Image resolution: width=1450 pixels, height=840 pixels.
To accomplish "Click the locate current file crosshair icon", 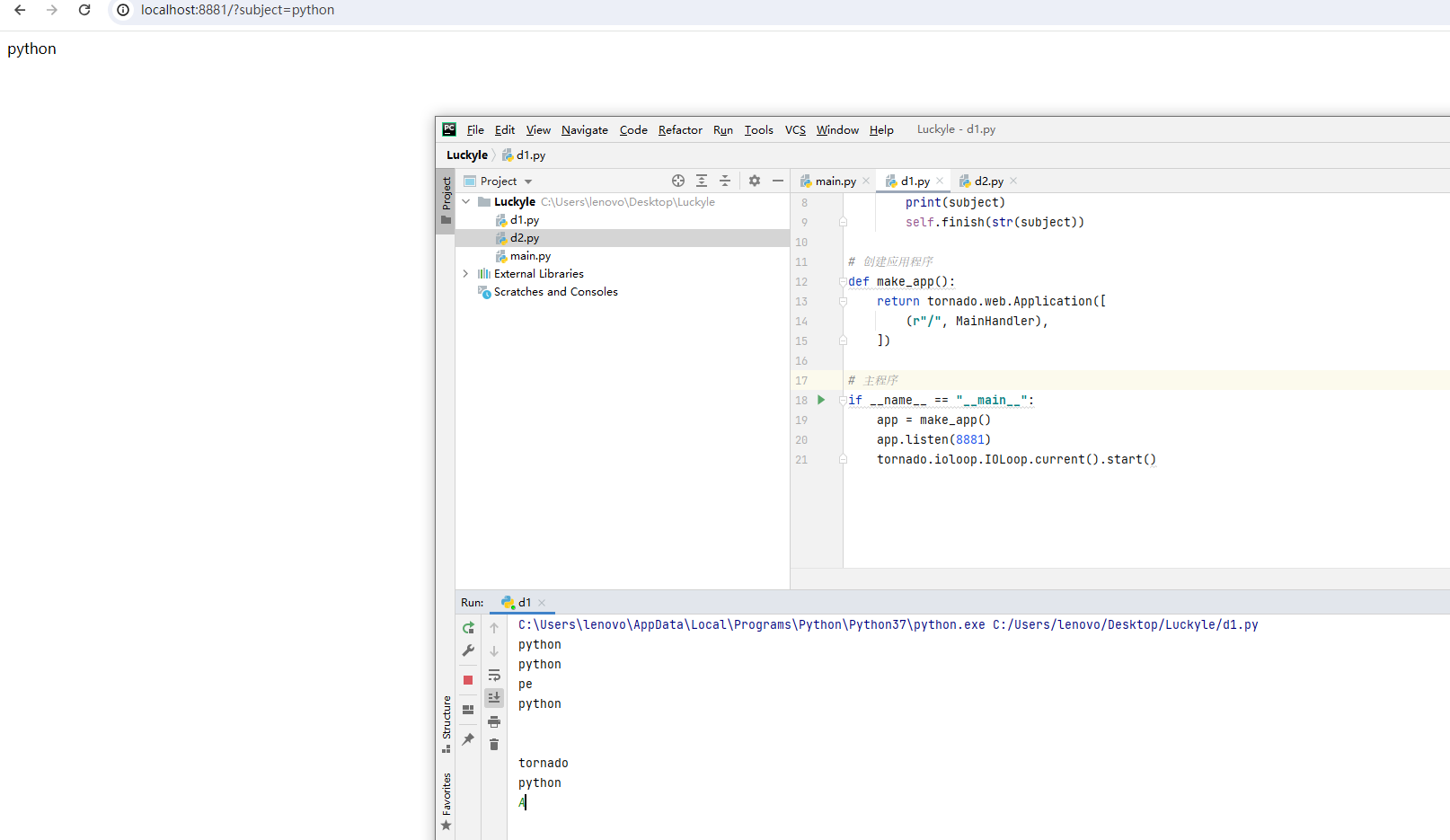I will point(678,181).
